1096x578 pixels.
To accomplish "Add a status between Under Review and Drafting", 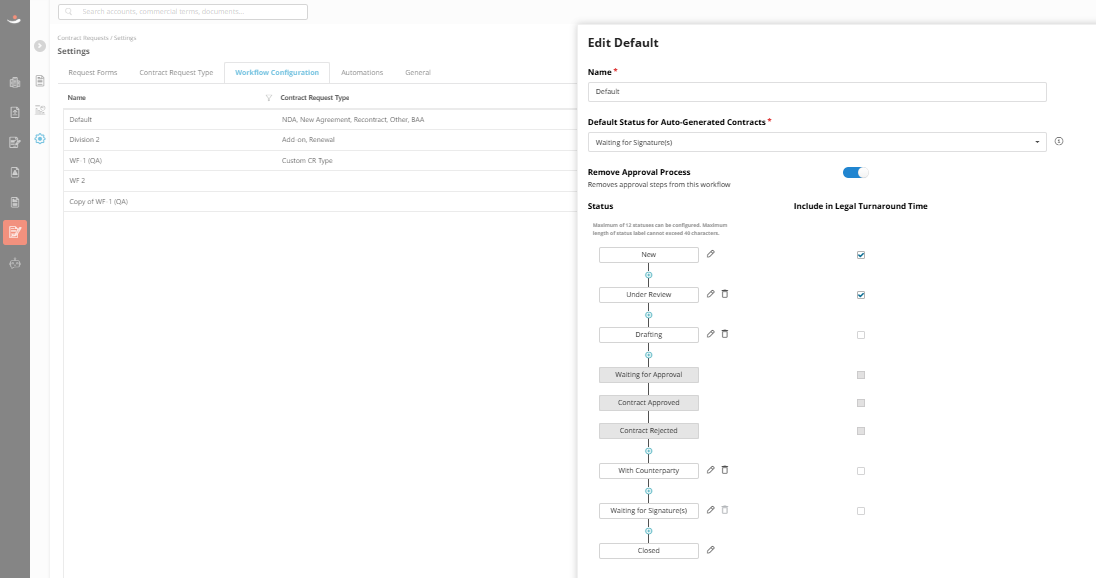I will 649,315.
